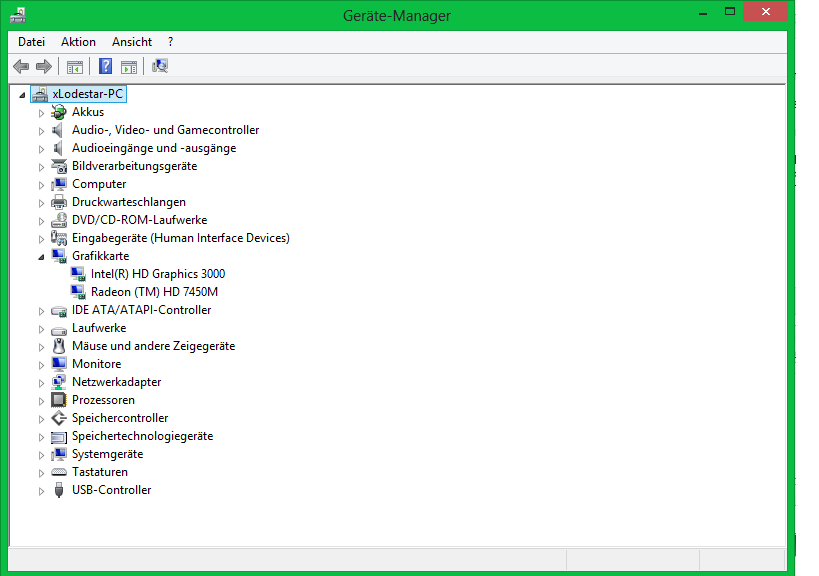Close the Geräte-Manager window
819x576 pixels.
coord(765,11)
